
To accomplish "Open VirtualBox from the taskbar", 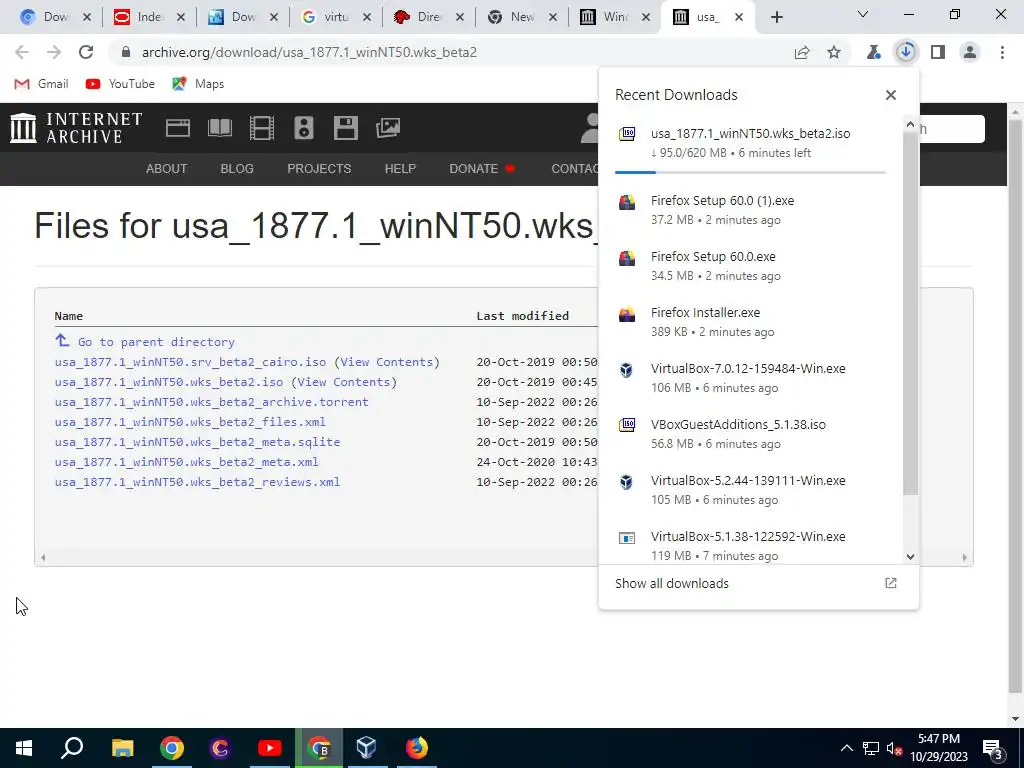I will [367, 748].
